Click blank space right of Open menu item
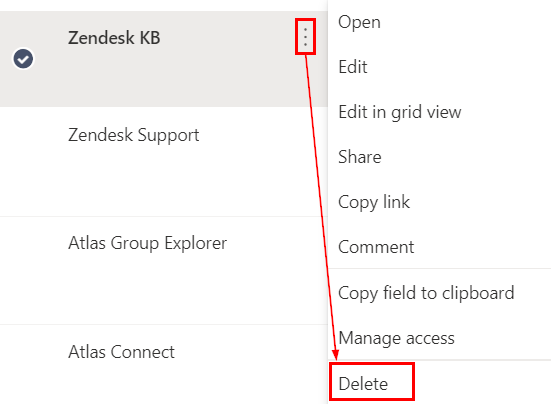Screen dimensions: 551x404 [464, 22]
